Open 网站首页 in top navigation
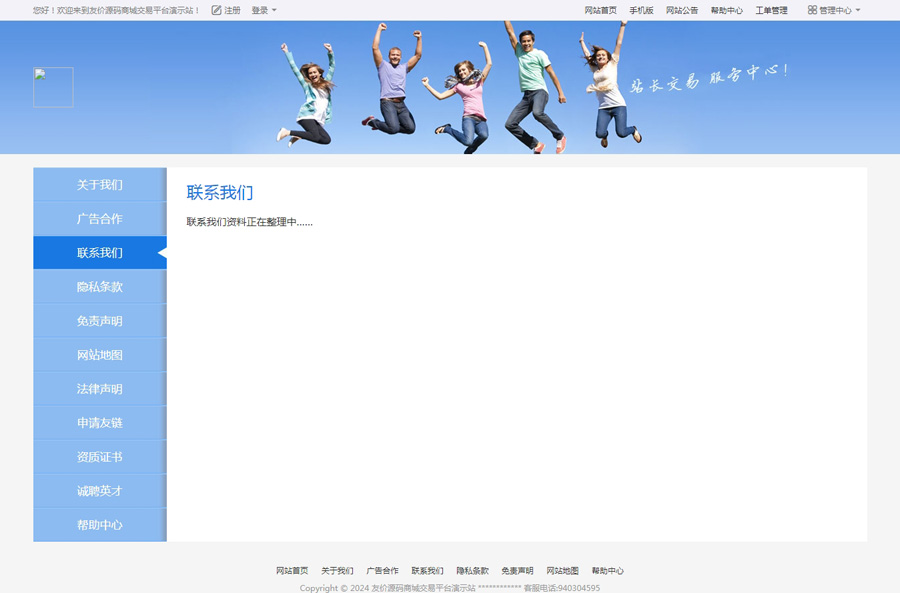900x593 pixels. 600,10
